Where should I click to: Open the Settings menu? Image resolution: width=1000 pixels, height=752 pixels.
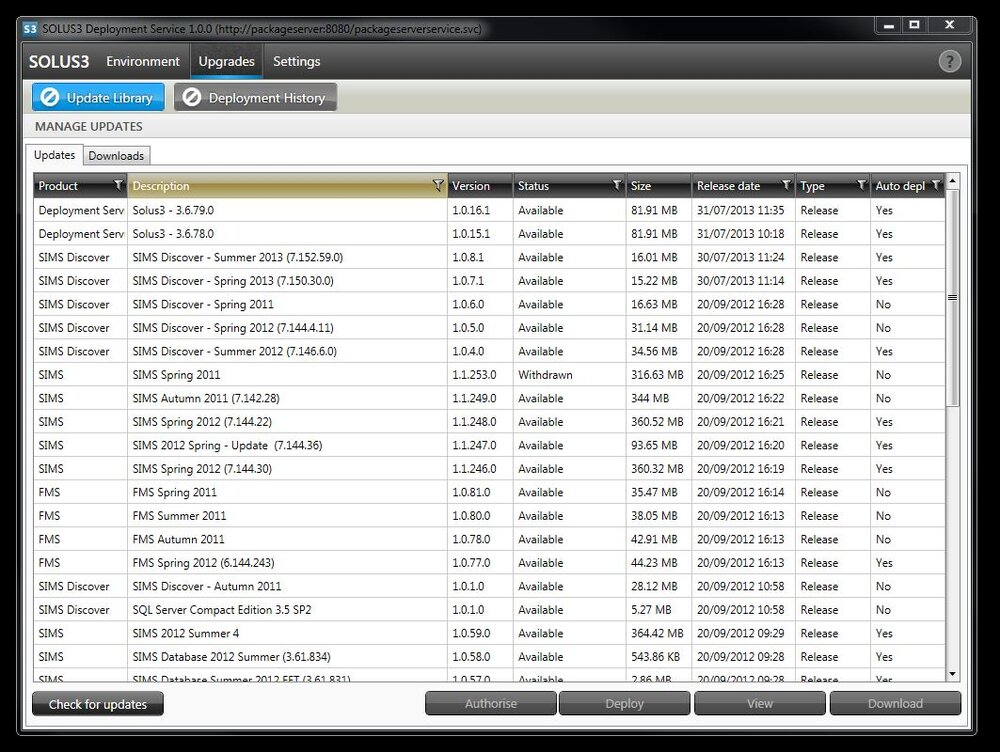pyautogui.click(x=297, y=61)
